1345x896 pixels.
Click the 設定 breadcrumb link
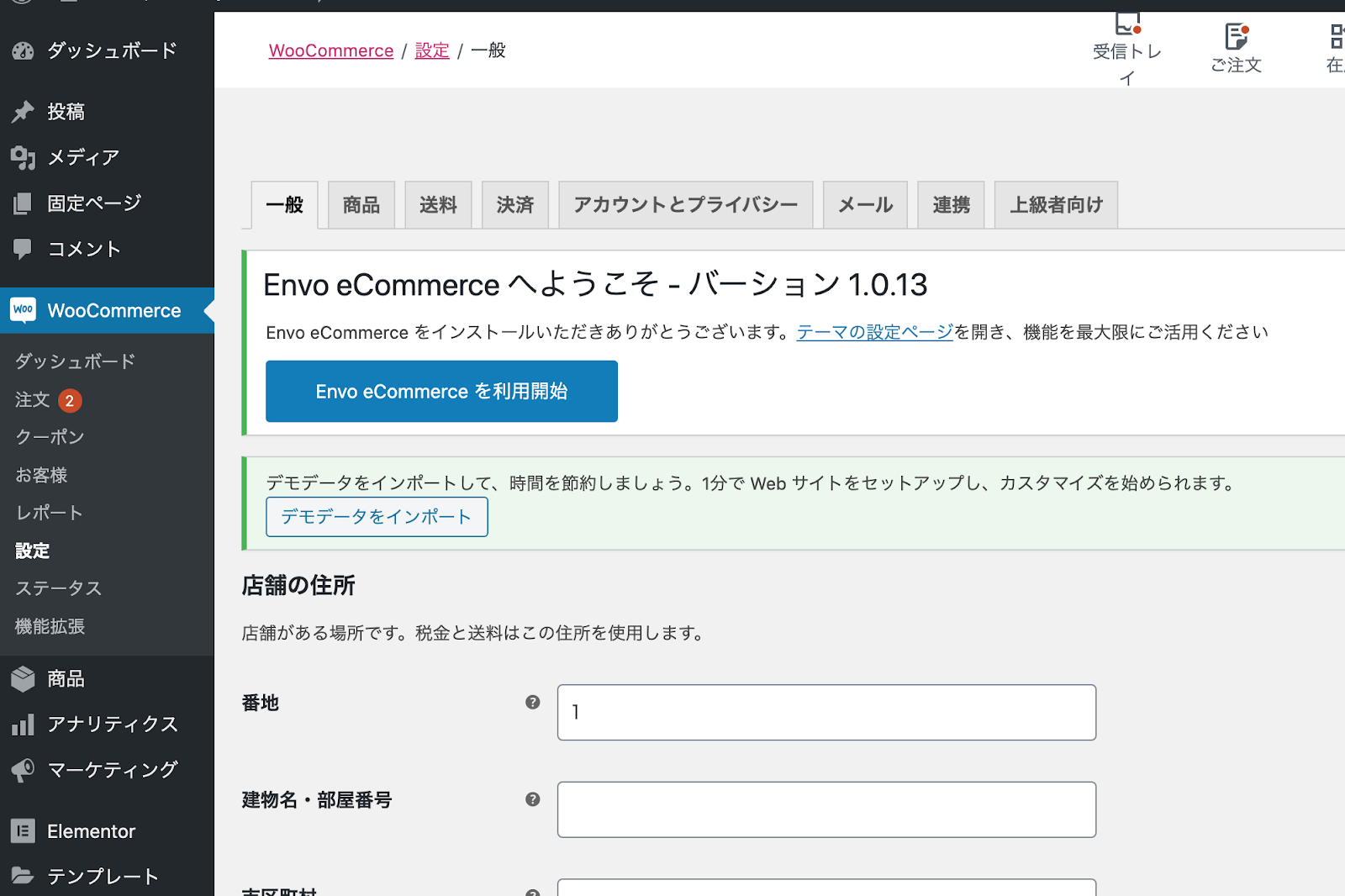(x=432, y=50)
